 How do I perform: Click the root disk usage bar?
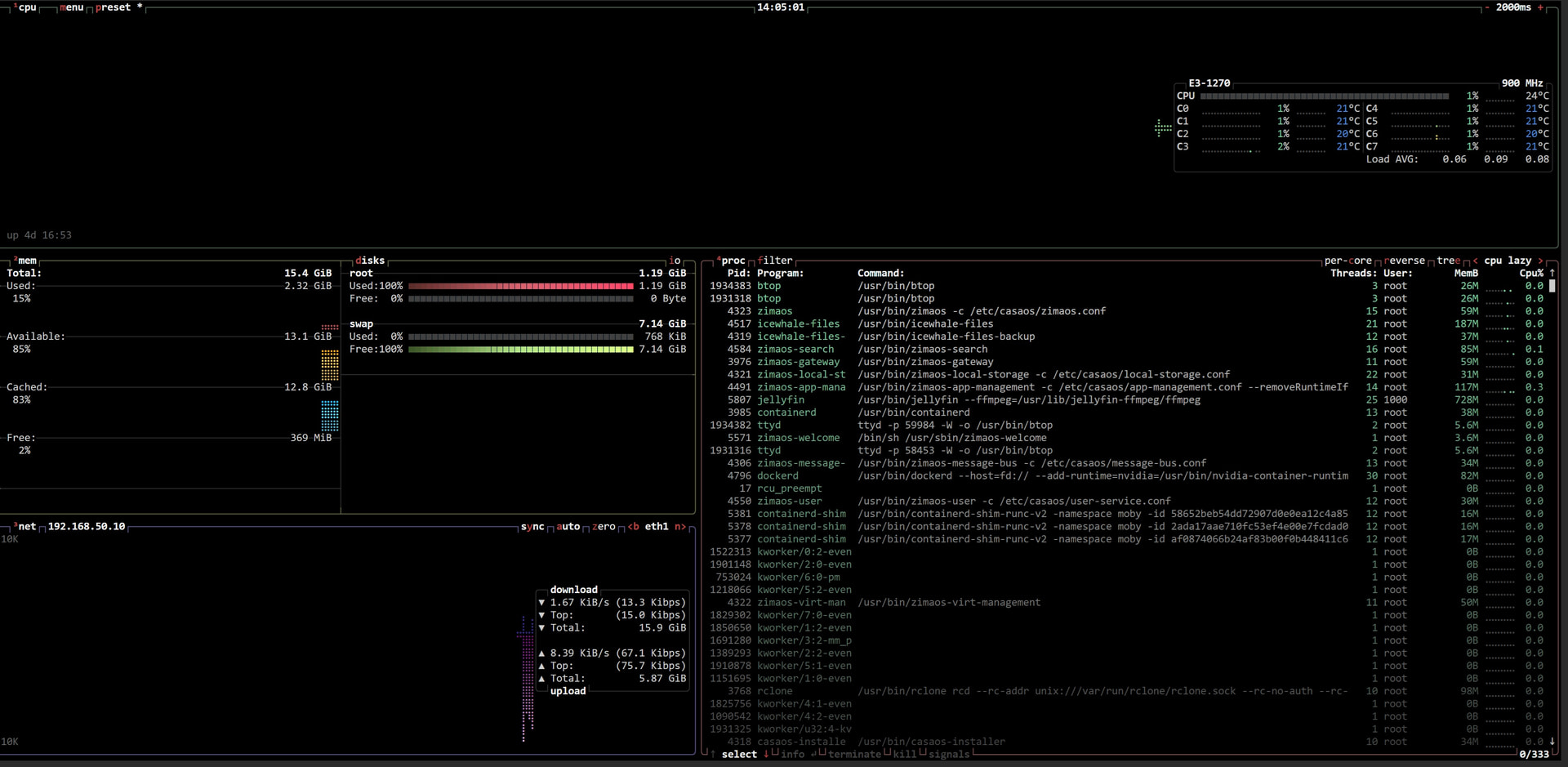(x=520, y=286)
